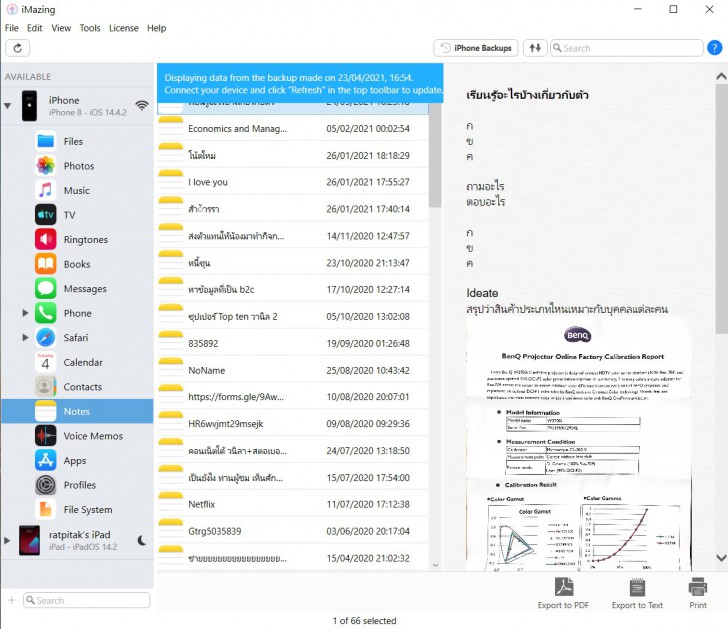
Task: Open the Photos section icon
Action: click(46, 165)
